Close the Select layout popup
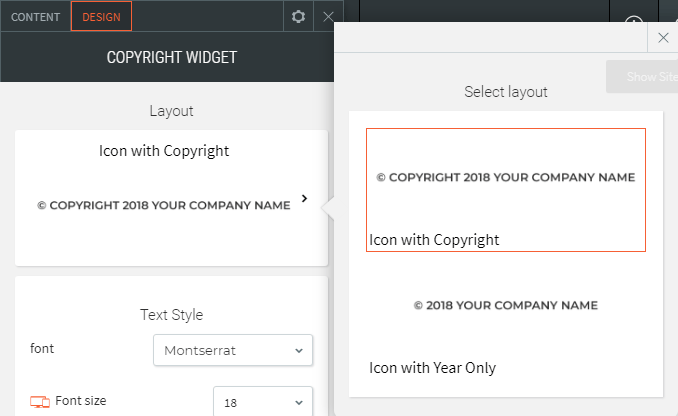 click(663, 38)
